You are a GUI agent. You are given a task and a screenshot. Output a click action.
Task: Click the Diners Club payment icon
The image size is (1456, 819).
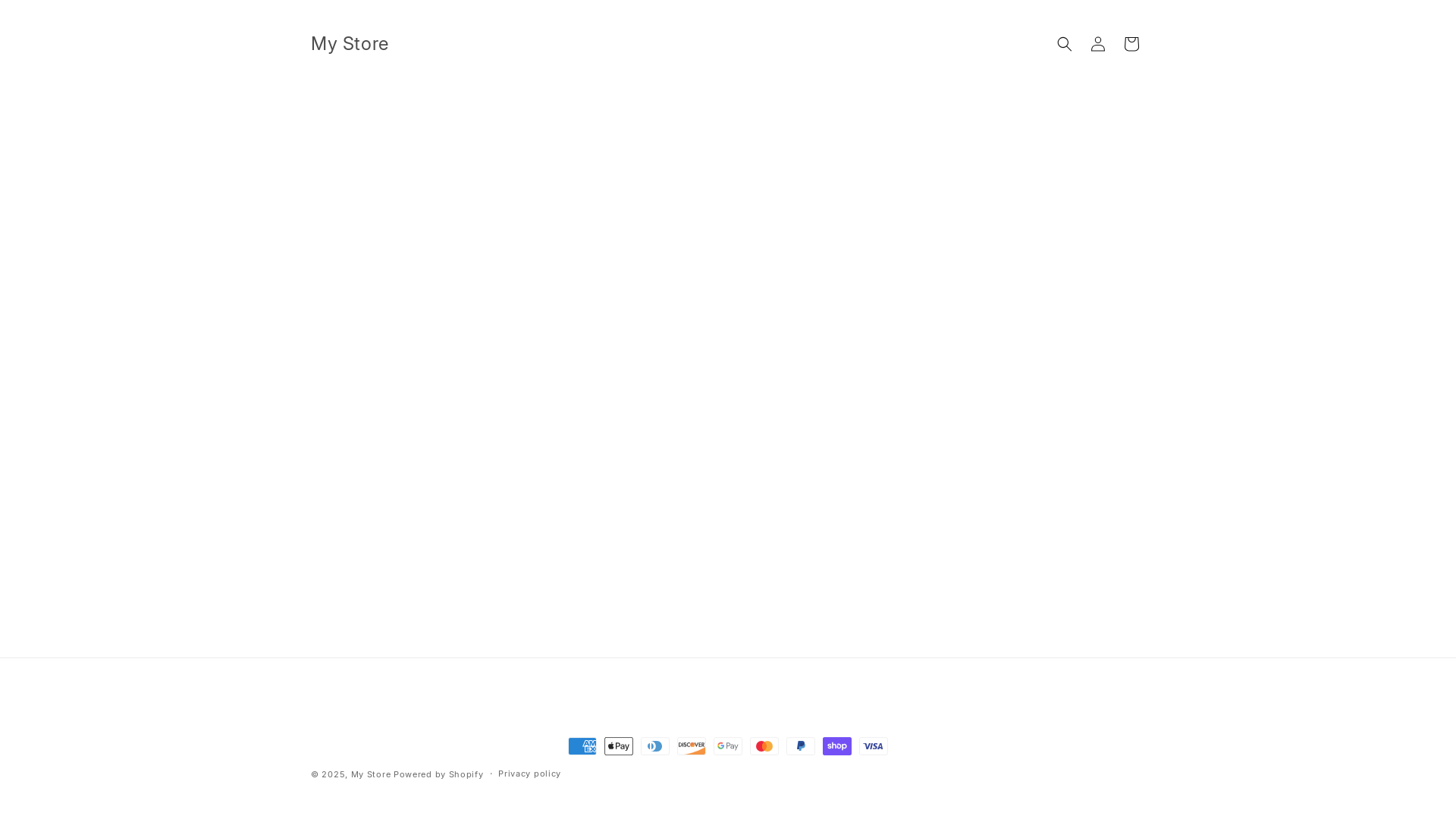click(655, 746)
